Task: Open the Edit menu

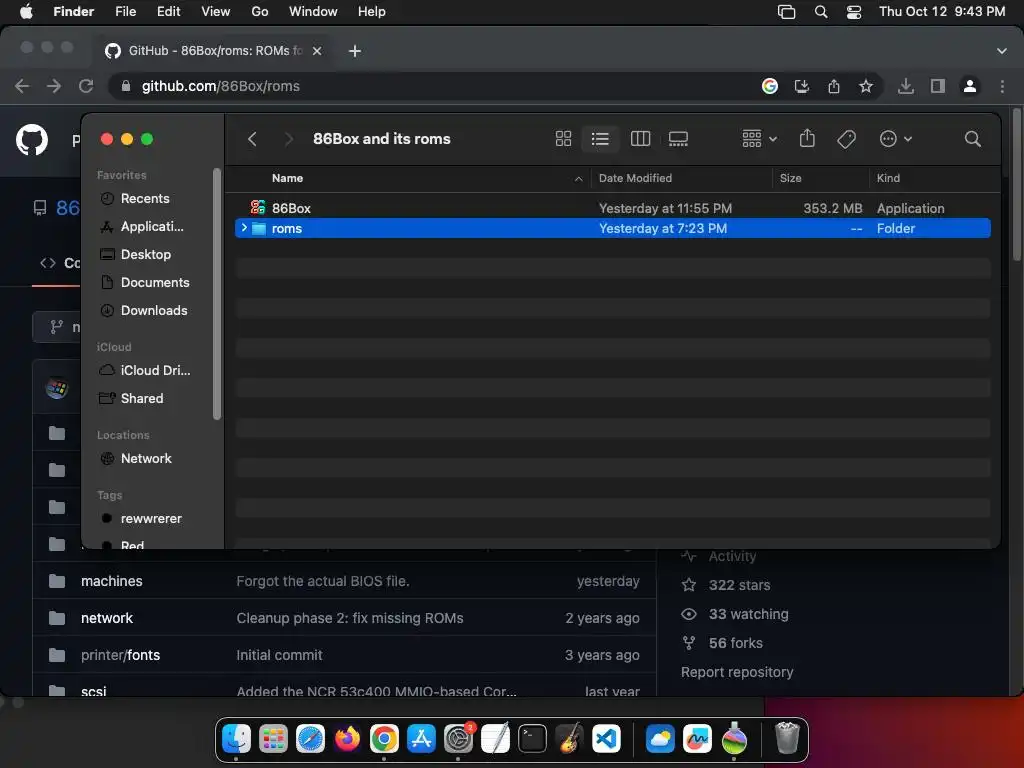Action: 168,12
